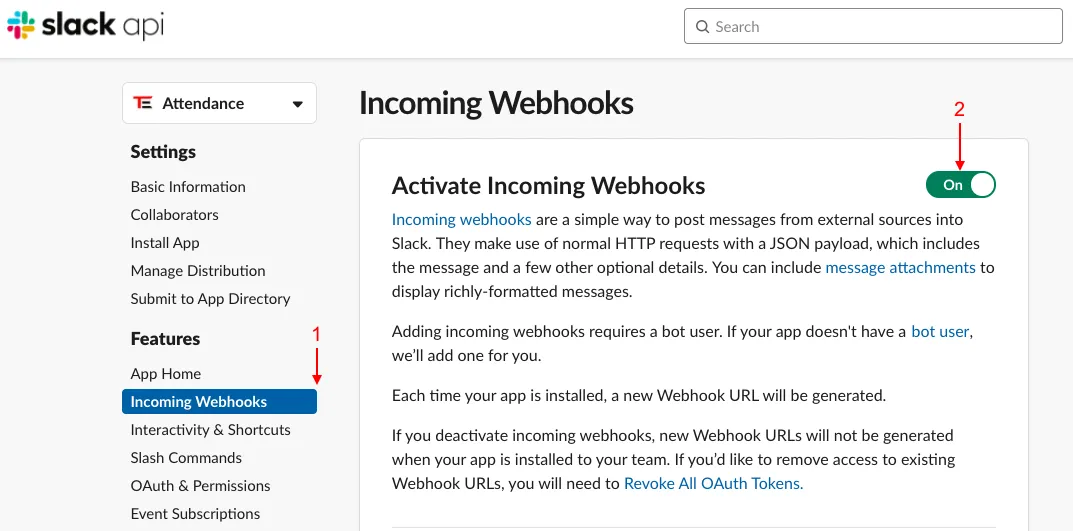The image size is (1073, 531).
Task: Open App Home feature
Action: pos(166,374)
